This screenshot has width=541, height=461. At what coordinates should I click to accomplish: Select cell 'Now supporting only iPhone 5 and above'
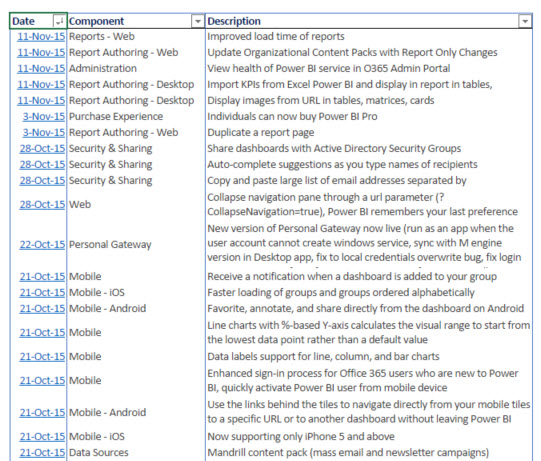click(x=369, y=437)
